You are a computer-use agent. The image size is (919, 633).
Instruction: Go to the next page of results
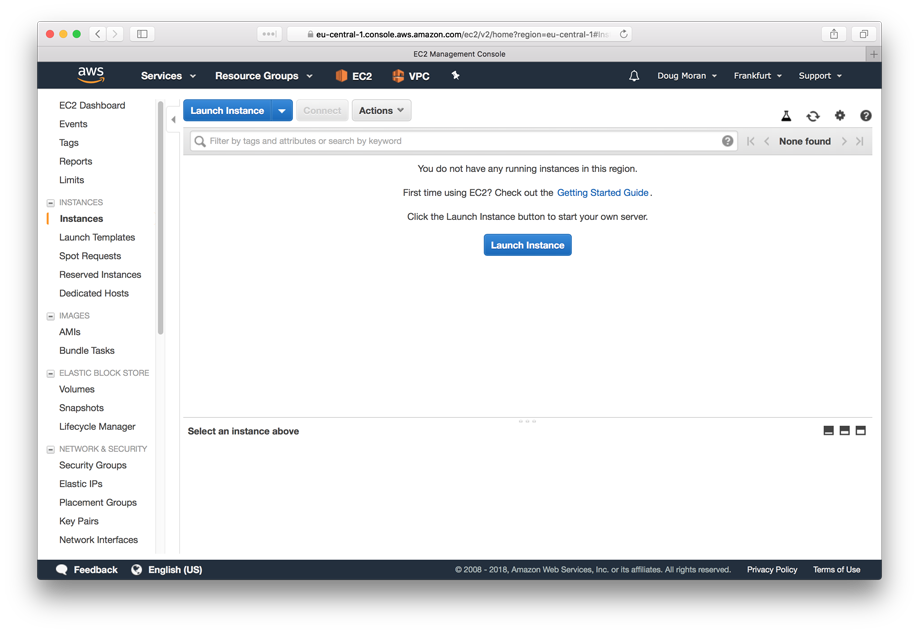coord(844,141)
